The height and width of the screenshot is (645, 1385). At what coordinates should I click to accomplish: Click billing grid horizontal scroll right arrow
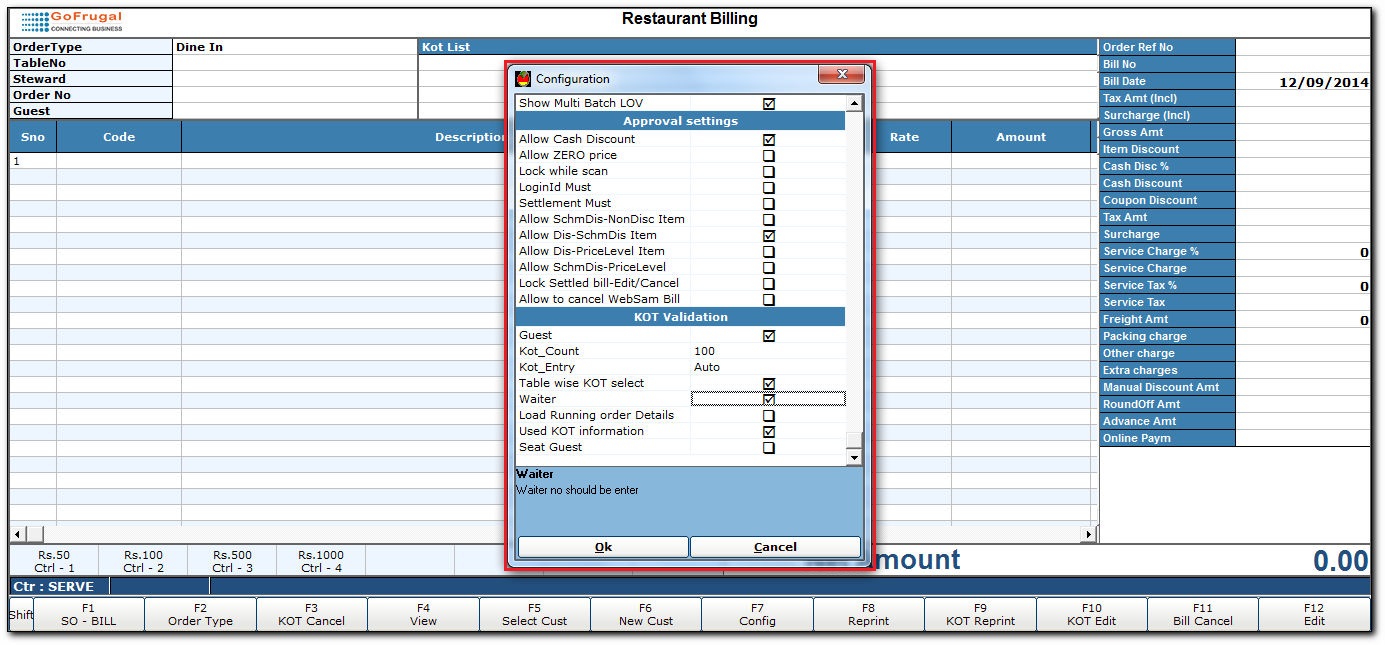click(1089, 535)
